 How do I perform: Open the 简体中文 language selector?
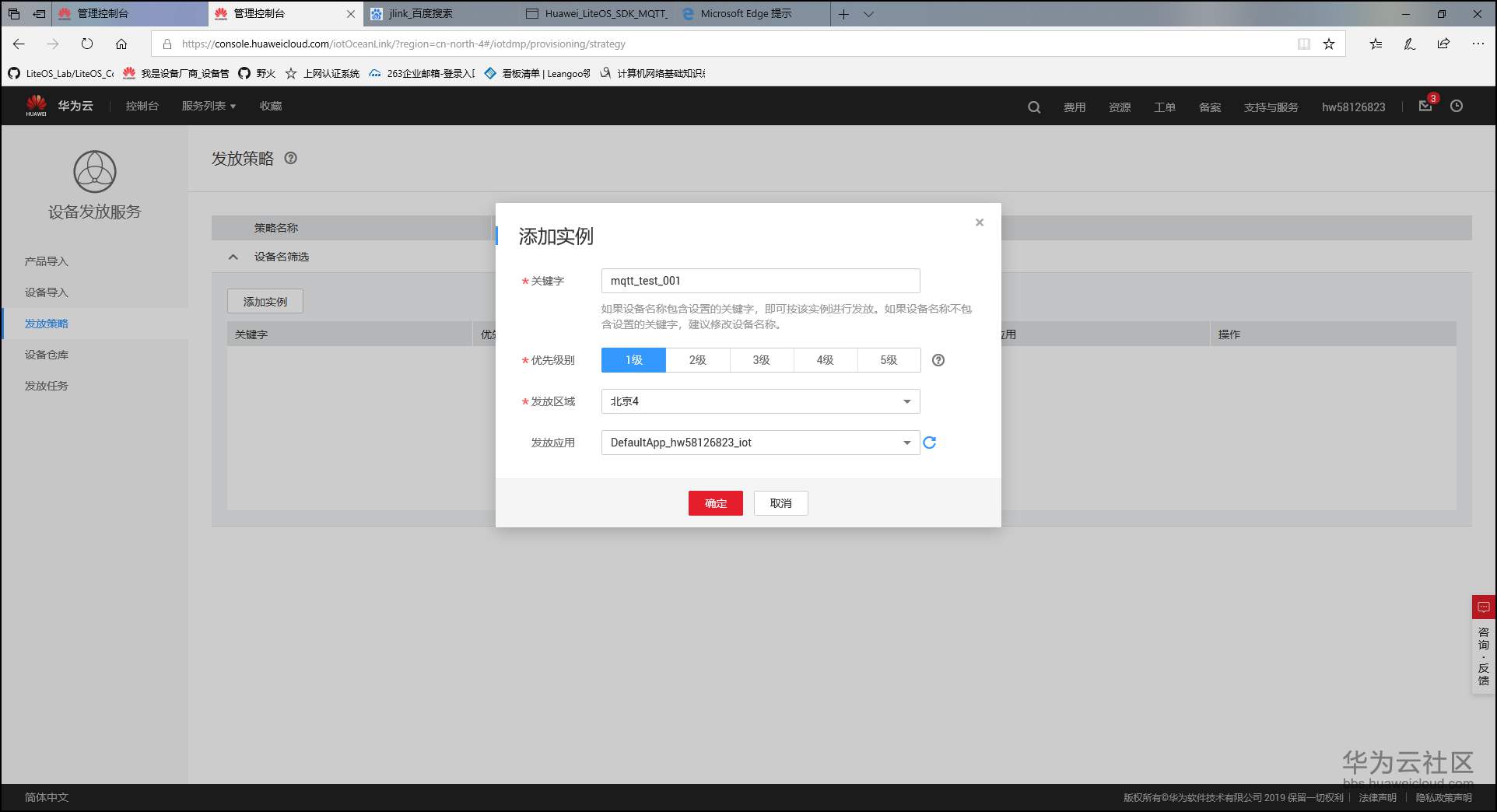[x=47, y=797]
